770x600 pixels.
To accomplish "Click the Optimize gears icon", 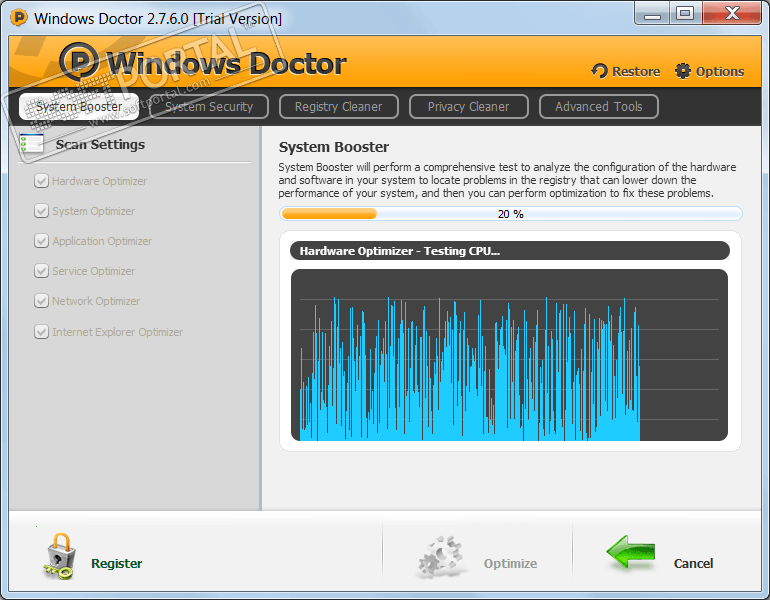I will pyautogui.click(x=440, y=556).
